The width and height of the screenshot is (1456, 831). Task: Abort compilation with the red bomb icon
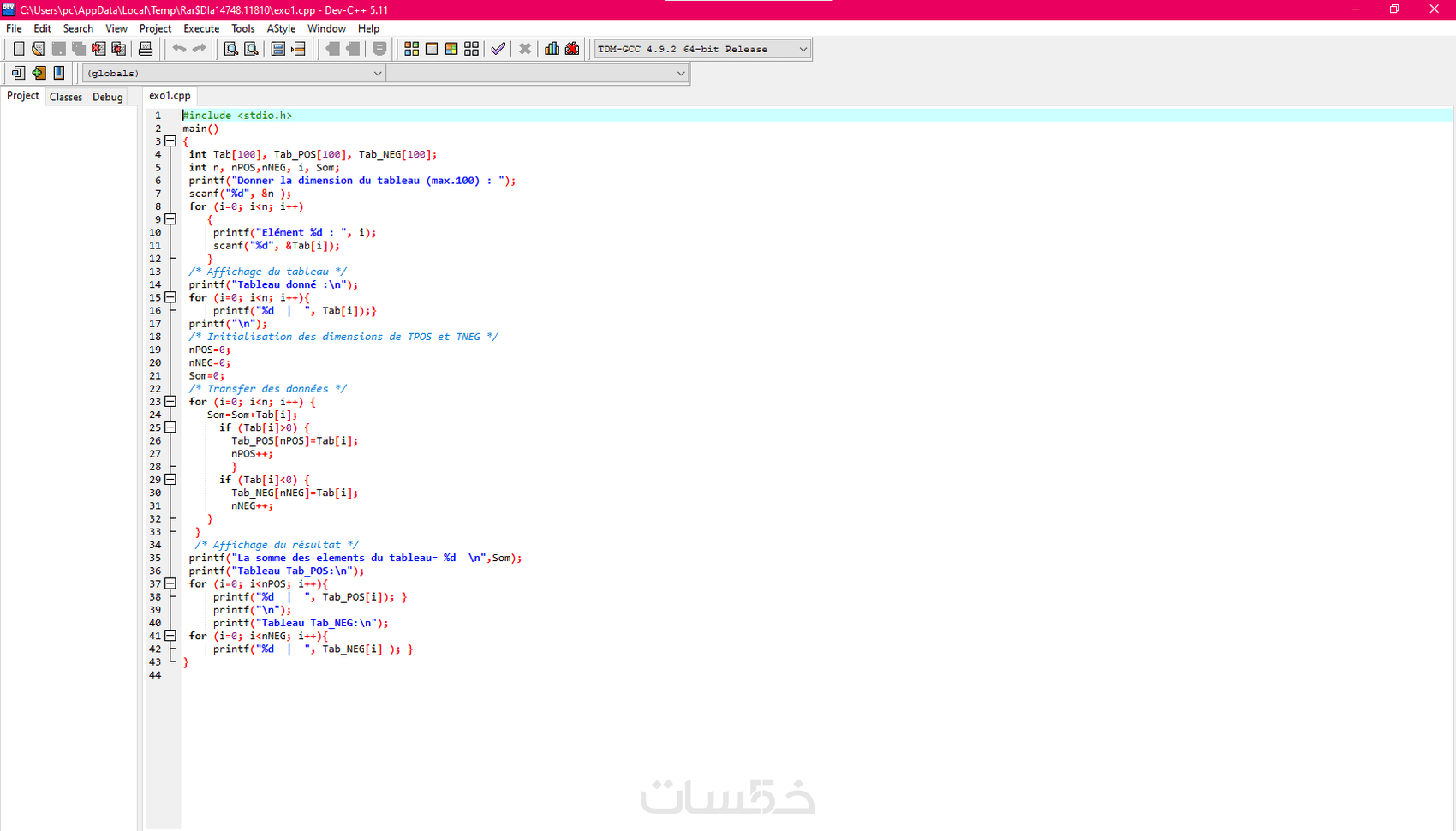click(572, 49)
